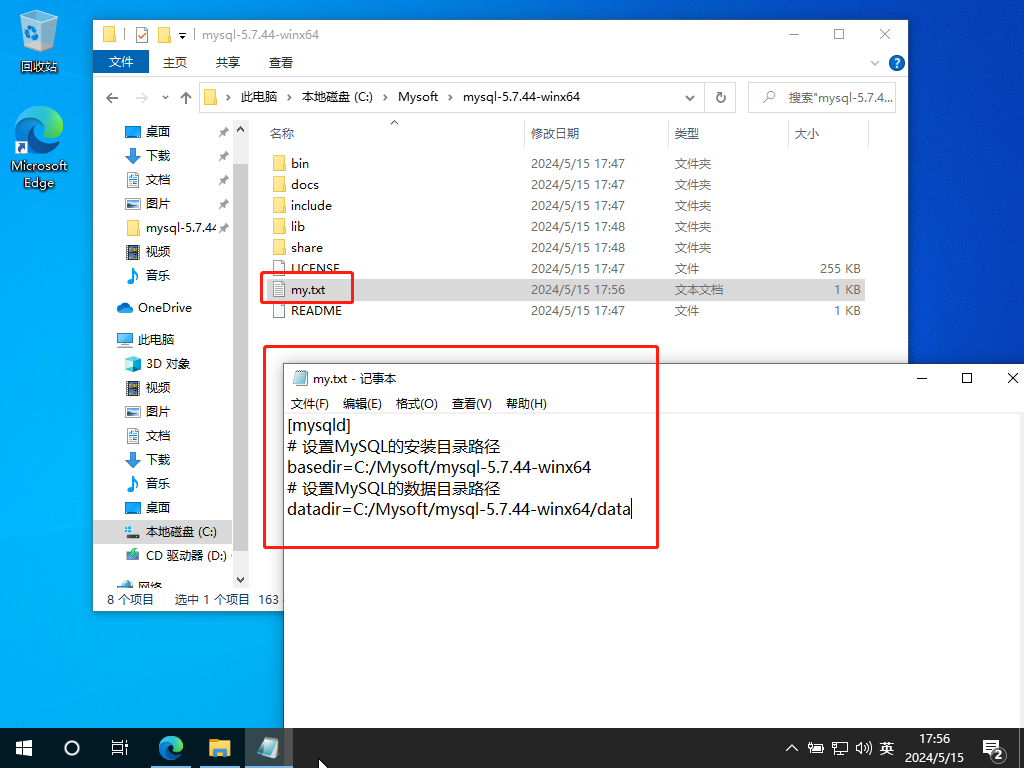The width and height of the screenshot is (1024, 768).
Task: Click the basedir line in Notepad
Action: pyautogui.click(x=439, y=468)
